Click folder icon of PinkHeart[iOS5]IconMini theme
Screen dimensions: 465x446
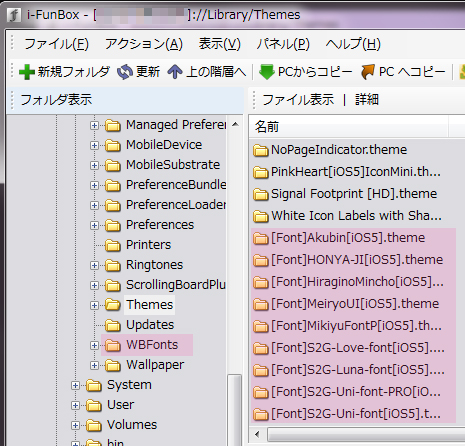[x=261, y=172]
